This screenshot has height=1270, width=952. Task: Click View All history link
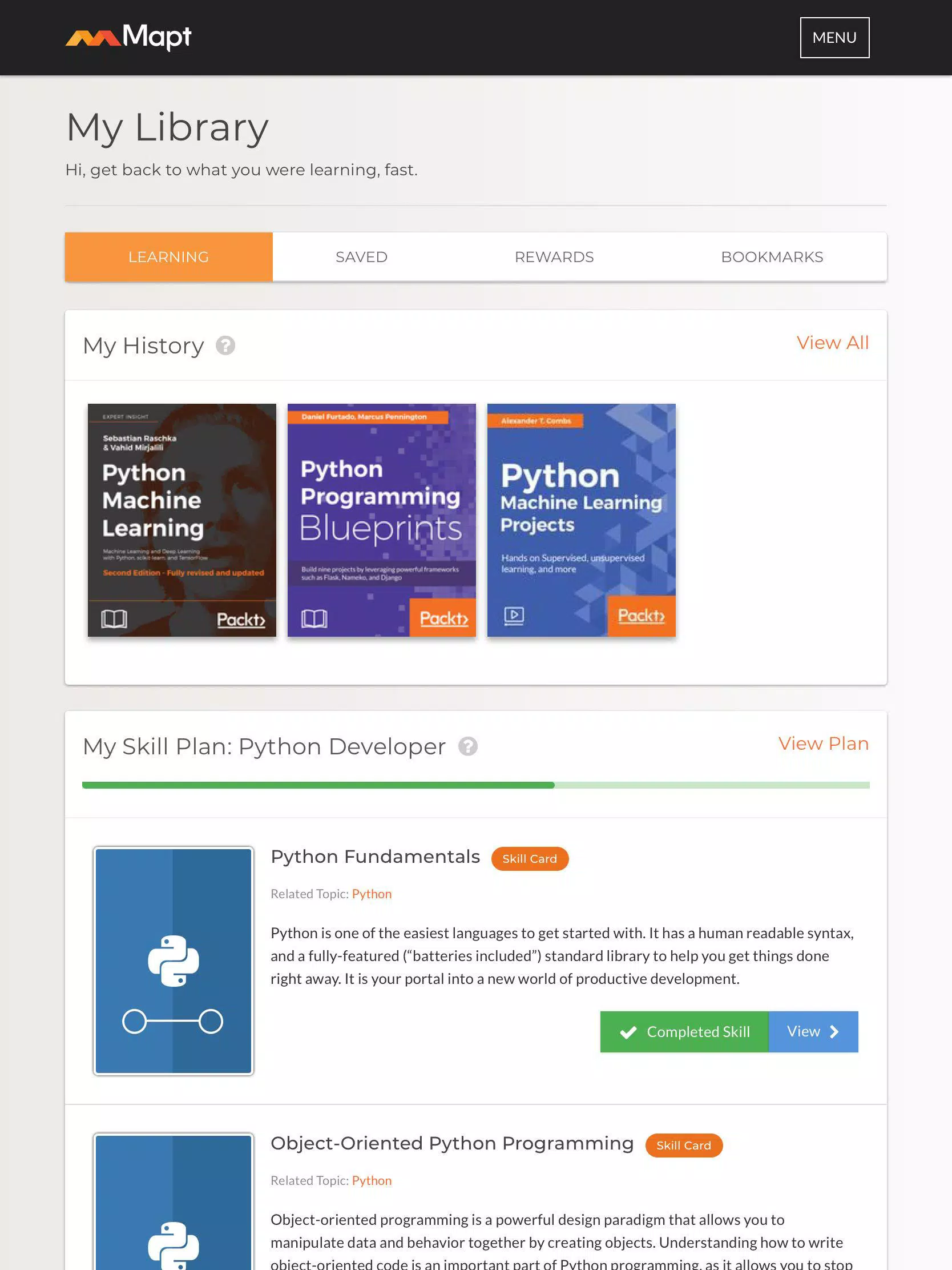[833, 343]
